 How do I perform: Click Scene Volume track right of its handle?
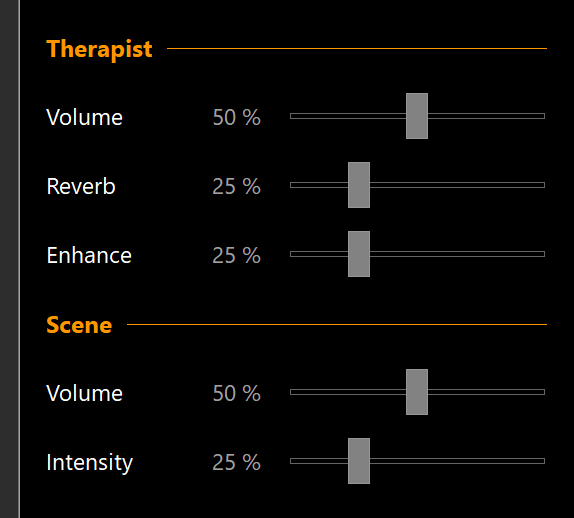(487, 392)
